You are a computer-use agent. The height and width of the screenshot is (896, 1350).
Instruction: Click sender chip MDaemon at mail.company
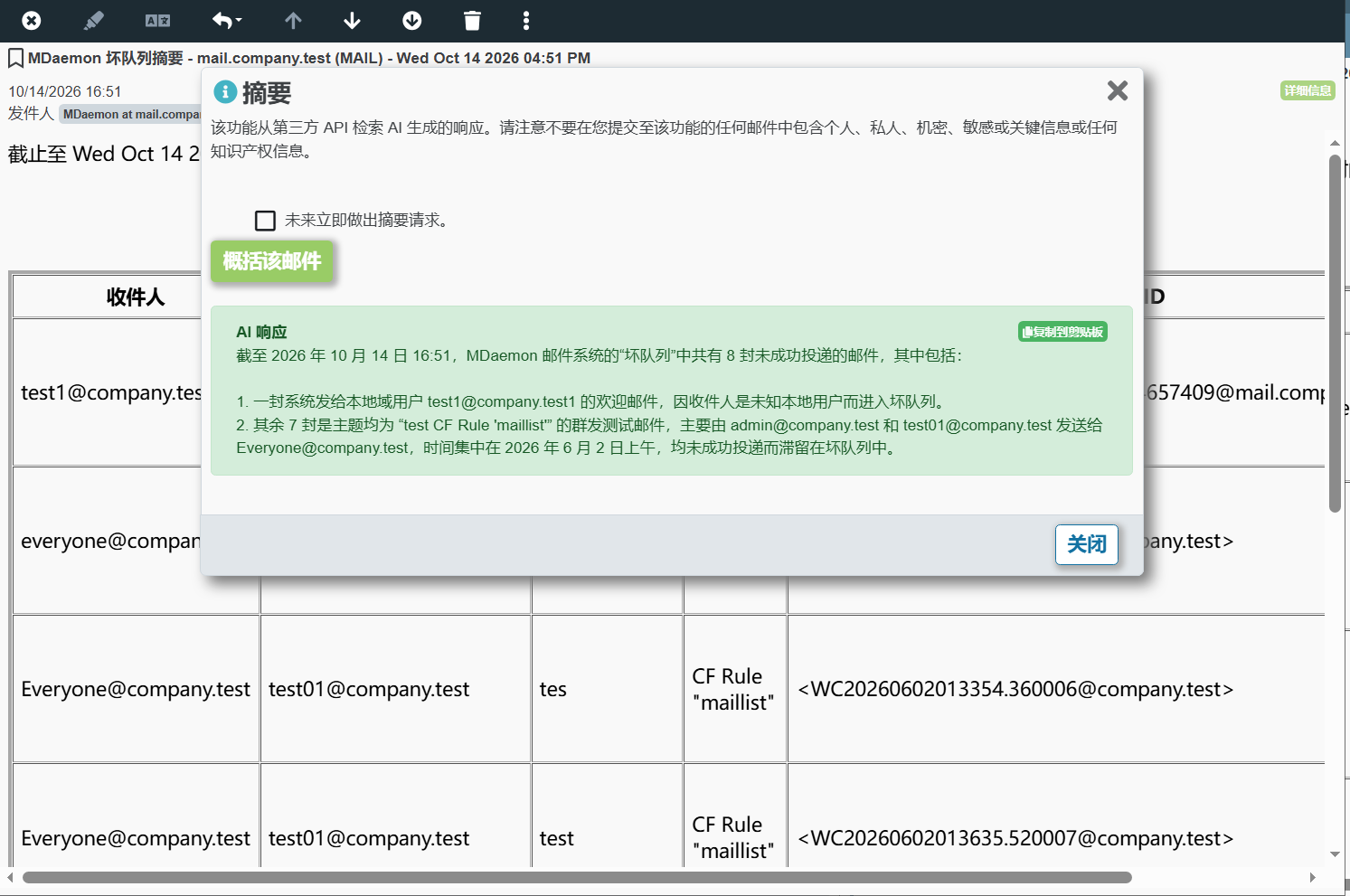(131, 114)
